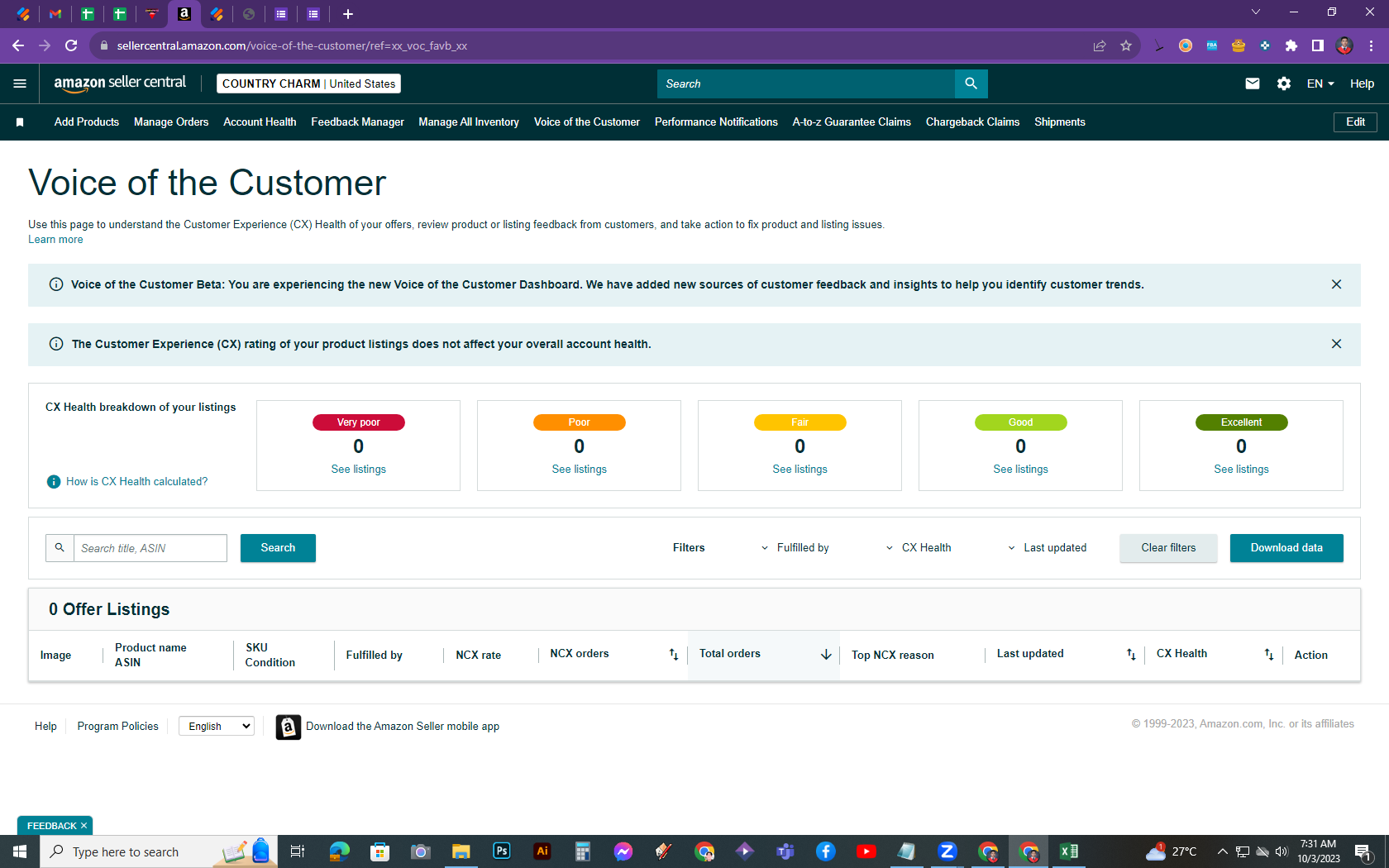Open Program Policies footer link
This screenshot has width=1389, height=868.
point(117,726)
